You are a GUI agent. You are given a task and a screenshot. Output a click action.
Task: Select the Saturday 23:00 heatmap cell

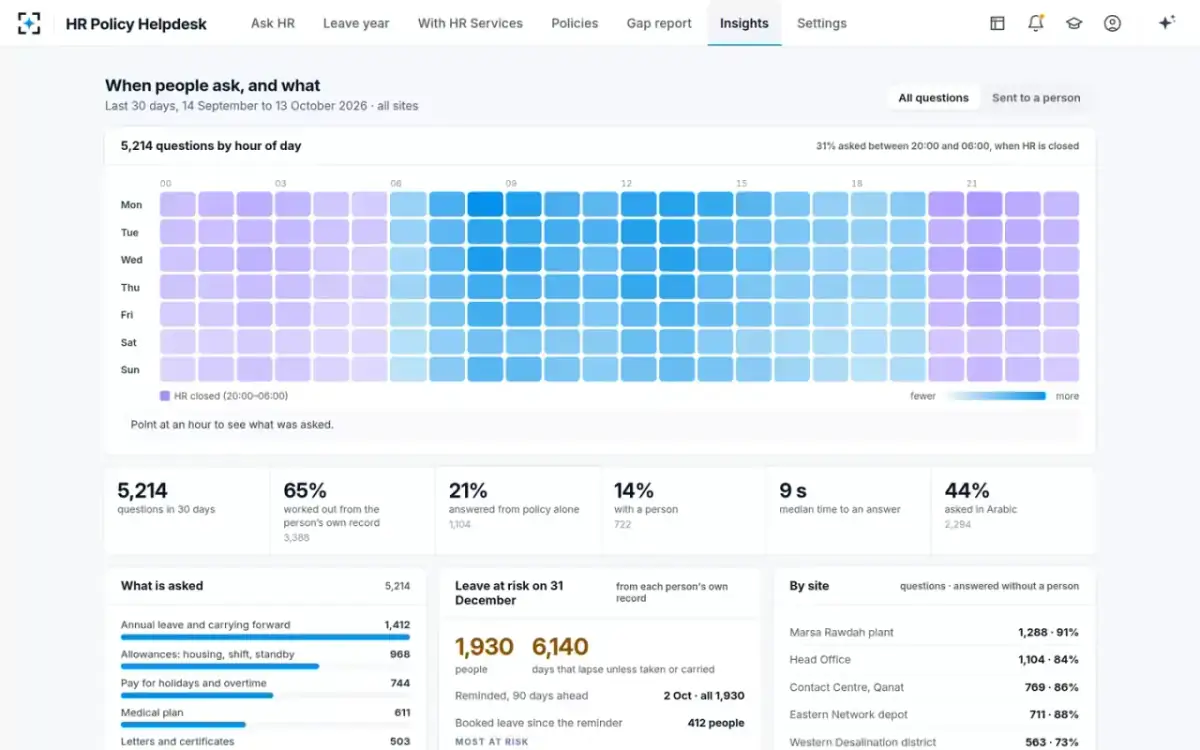(1061, 342)
